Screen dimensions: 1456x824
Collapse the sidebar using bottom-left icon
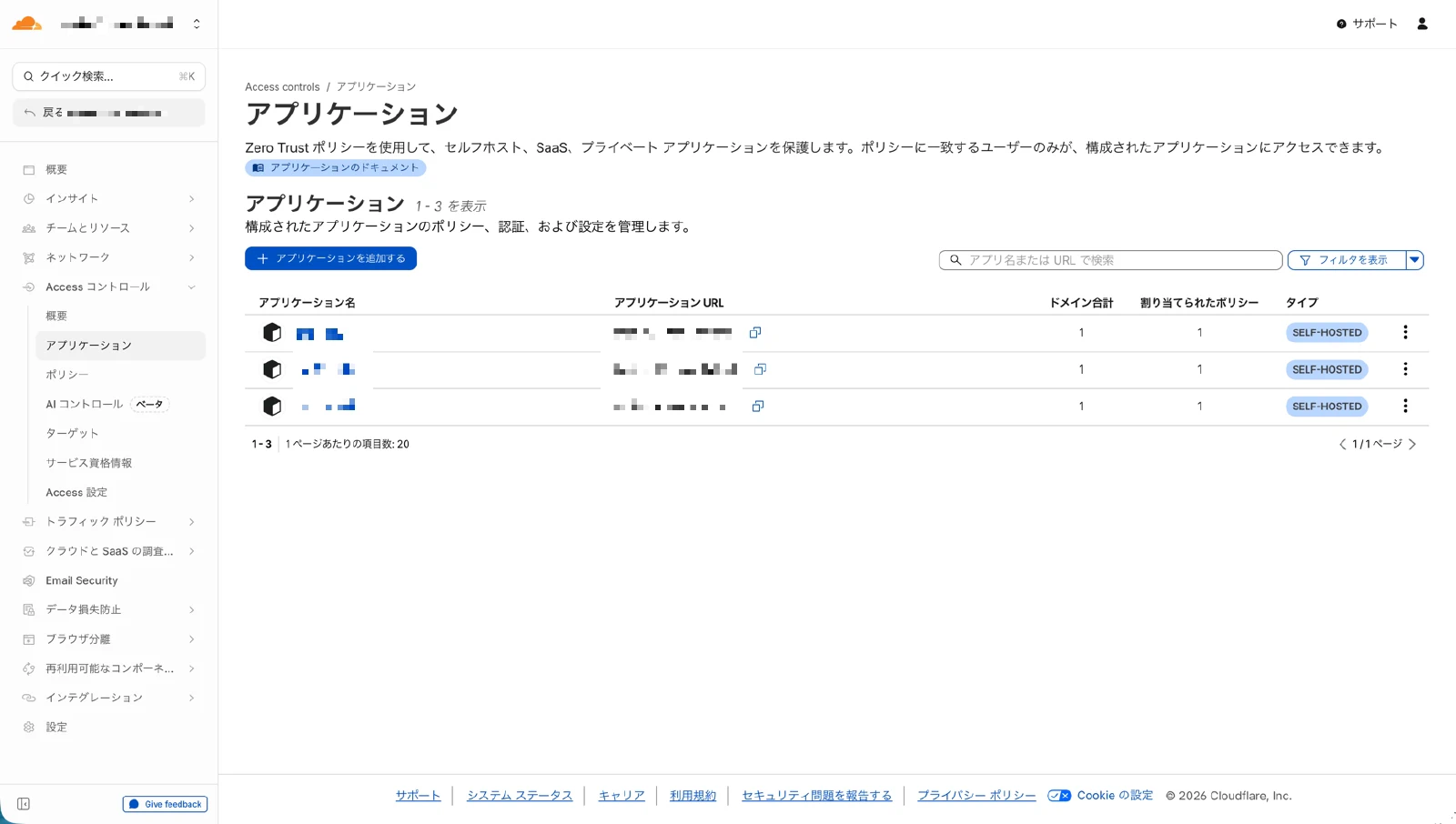[23, 804]
